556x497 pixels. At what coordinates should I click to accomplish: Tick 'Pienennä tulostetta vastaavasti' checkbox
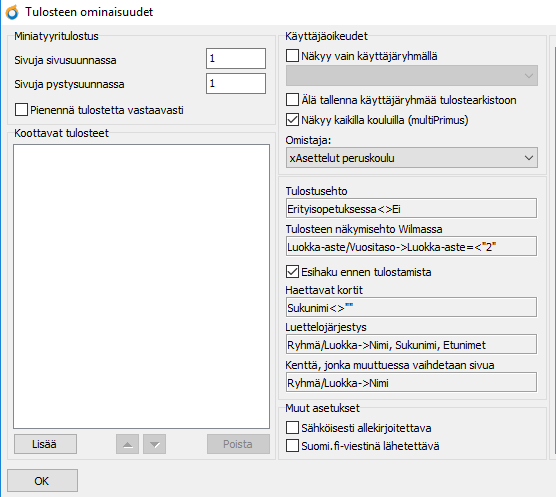(21, 110)
